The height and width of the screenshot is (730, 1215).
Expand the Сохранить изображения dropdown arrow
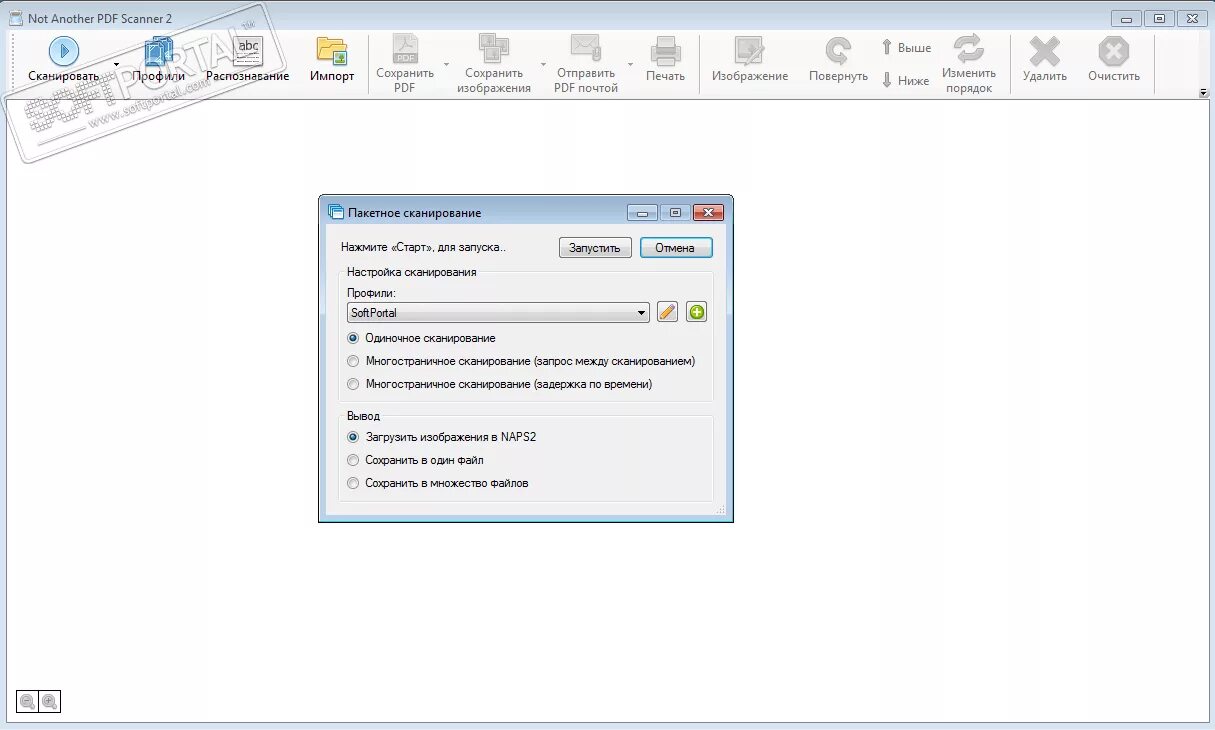pyautogui.click(x=543, y=63)
